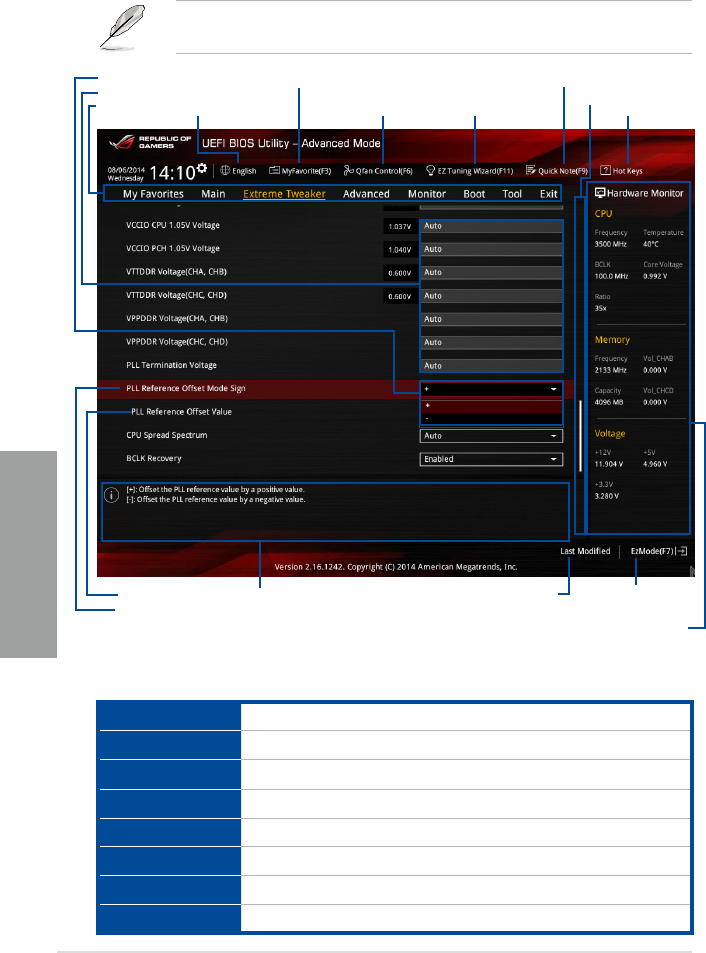This screenshot has width=706, height=953.
Task: Select the PLL Reference Offset Value row
Action: 181,412
